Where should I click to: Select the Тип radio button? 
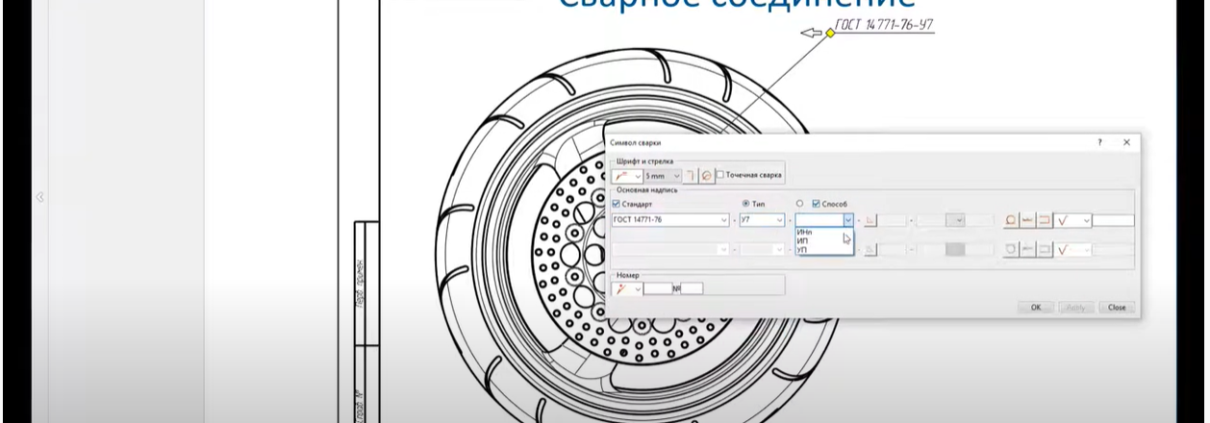pyautogui.click(x=746, y=204)
